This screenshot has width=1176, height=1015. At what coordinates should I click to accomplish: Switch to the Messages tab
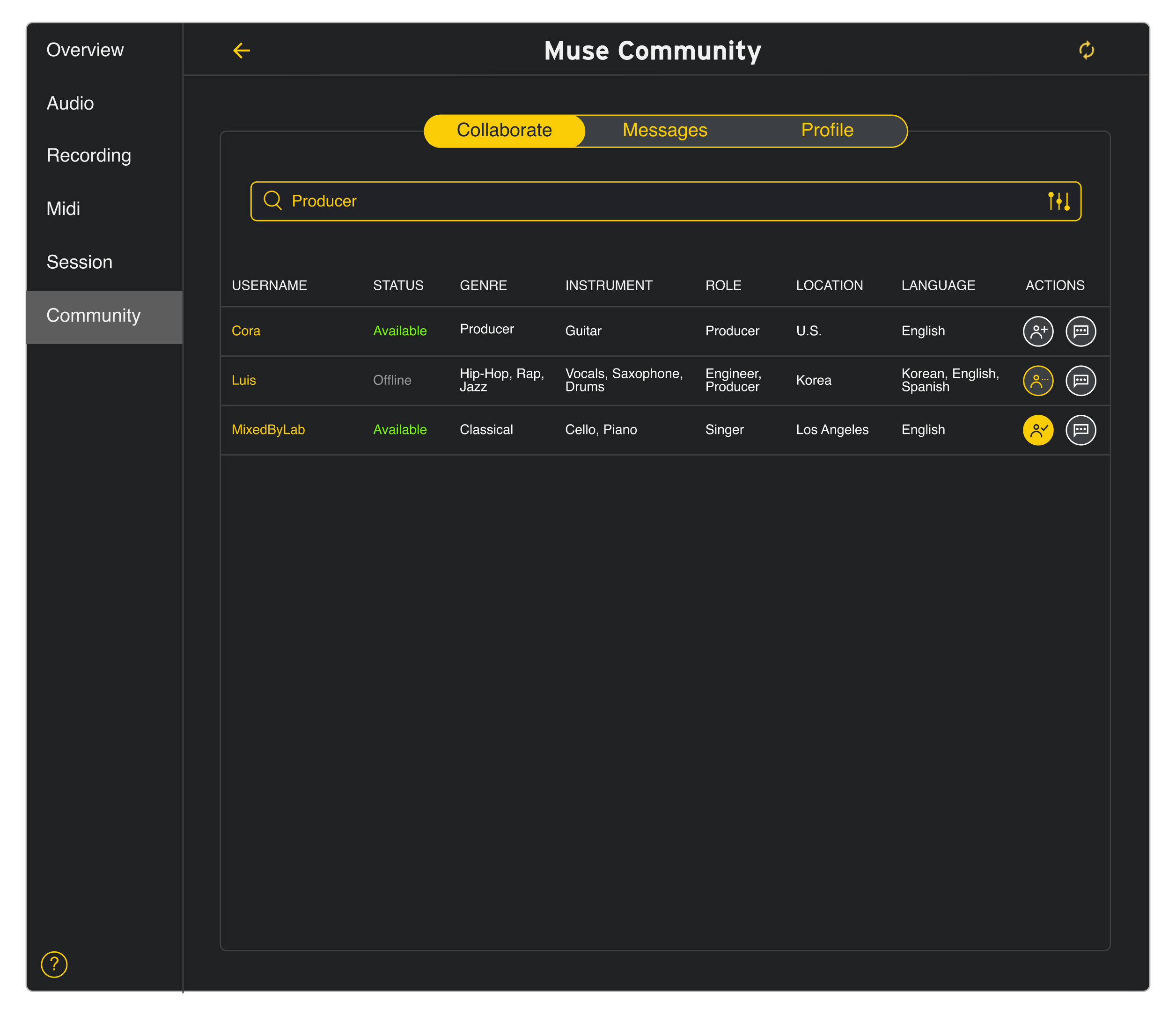pyautogui.click(x=663, y=129)
